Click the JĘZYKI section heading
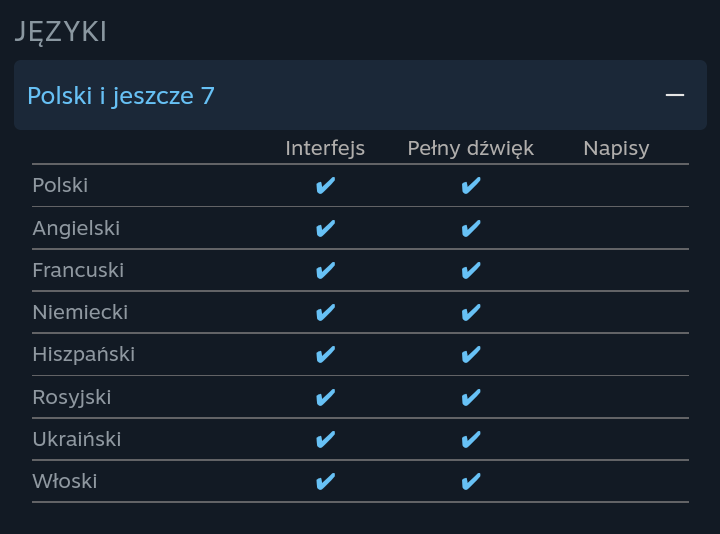The image size is (720, 534). tap(61, 31)
